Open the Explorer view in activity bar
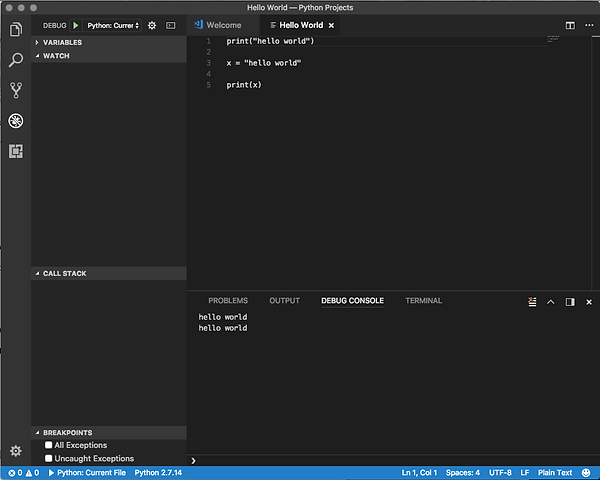The image size is (600, 480). click(16, 29)
